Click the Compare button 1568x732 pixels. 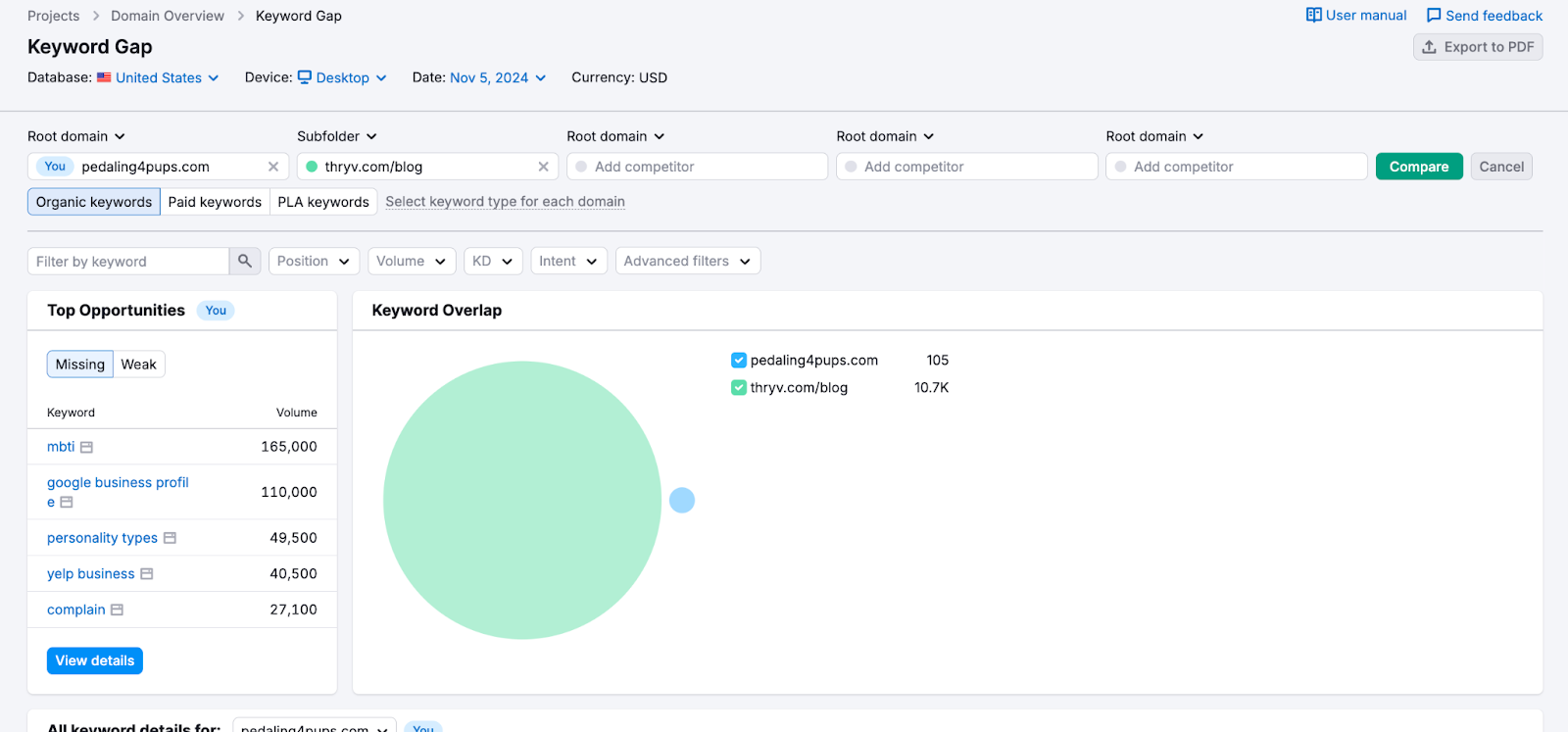click(x=1419, y=167)
